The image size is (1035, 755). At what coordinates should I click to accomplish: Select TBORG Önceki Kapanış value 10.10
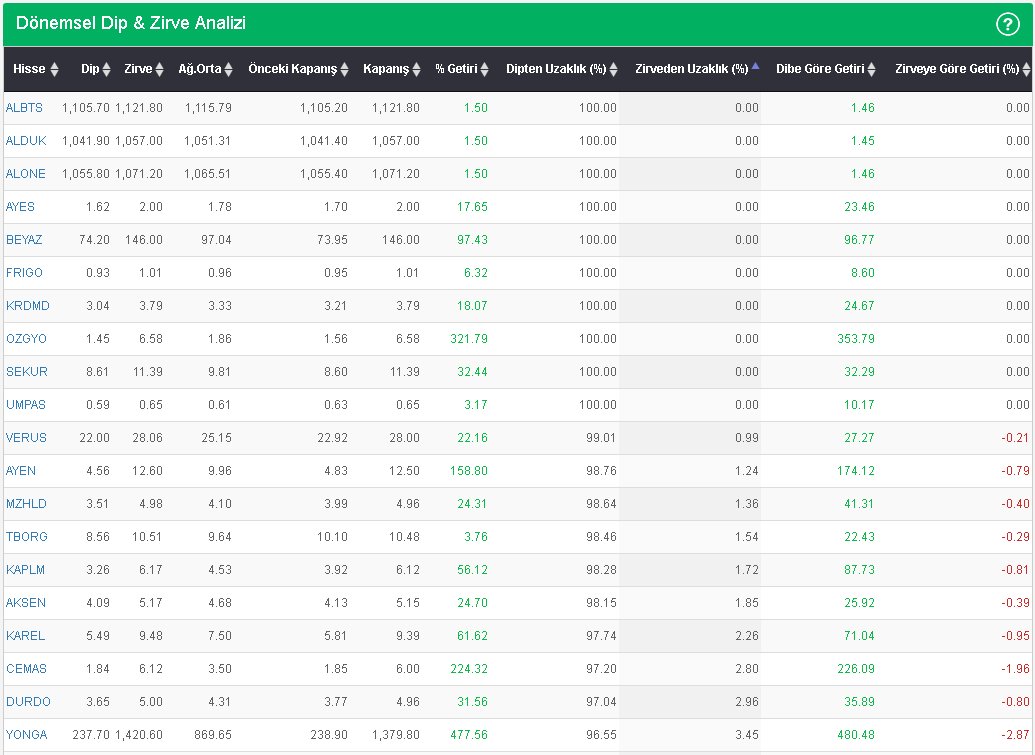(x=332, y=537)
